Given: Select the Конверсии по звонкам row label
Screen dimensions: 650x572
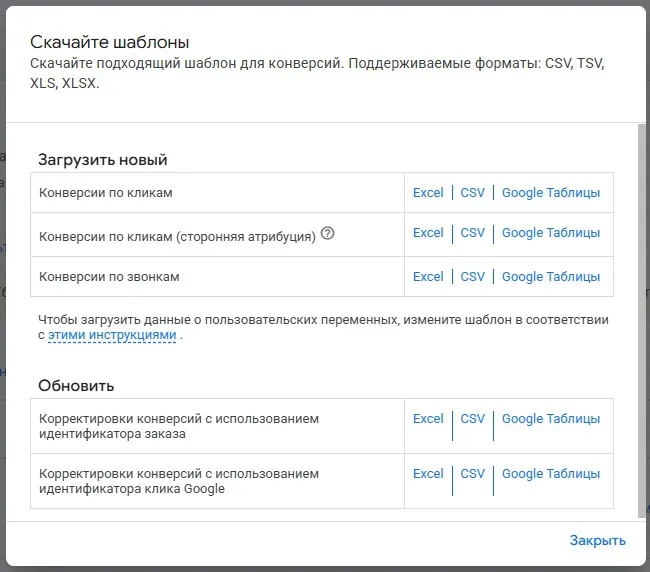Looking at the screenshot, I should click(109, 276).
